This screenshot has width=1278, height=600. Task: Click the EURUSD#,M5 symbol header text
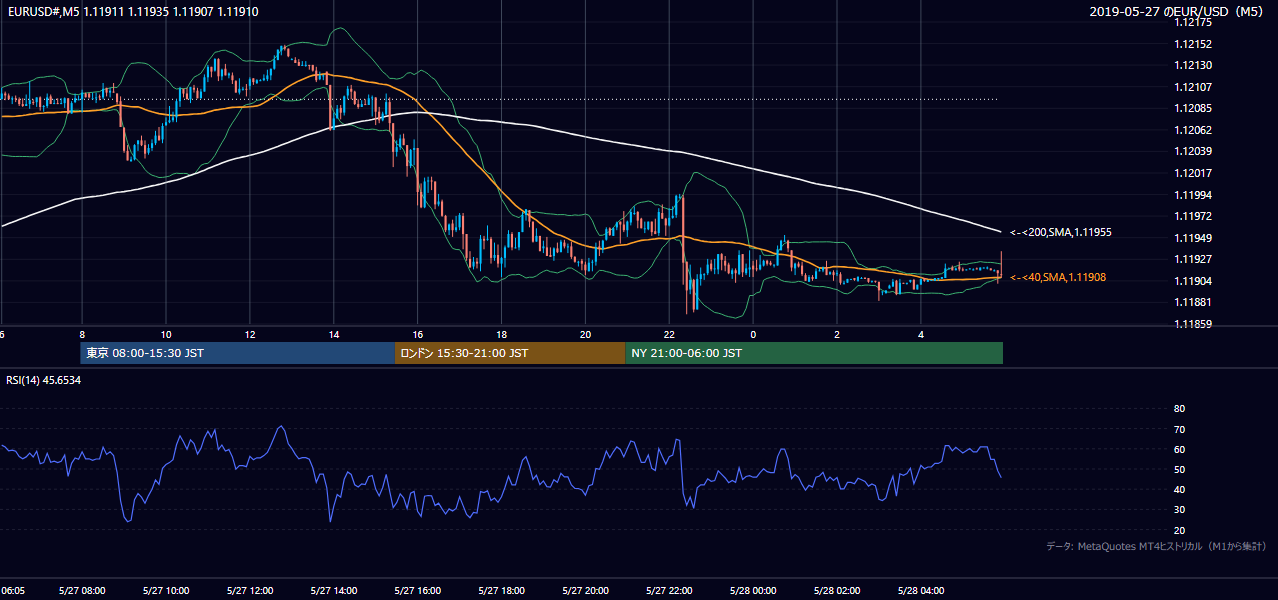(43, 12)
